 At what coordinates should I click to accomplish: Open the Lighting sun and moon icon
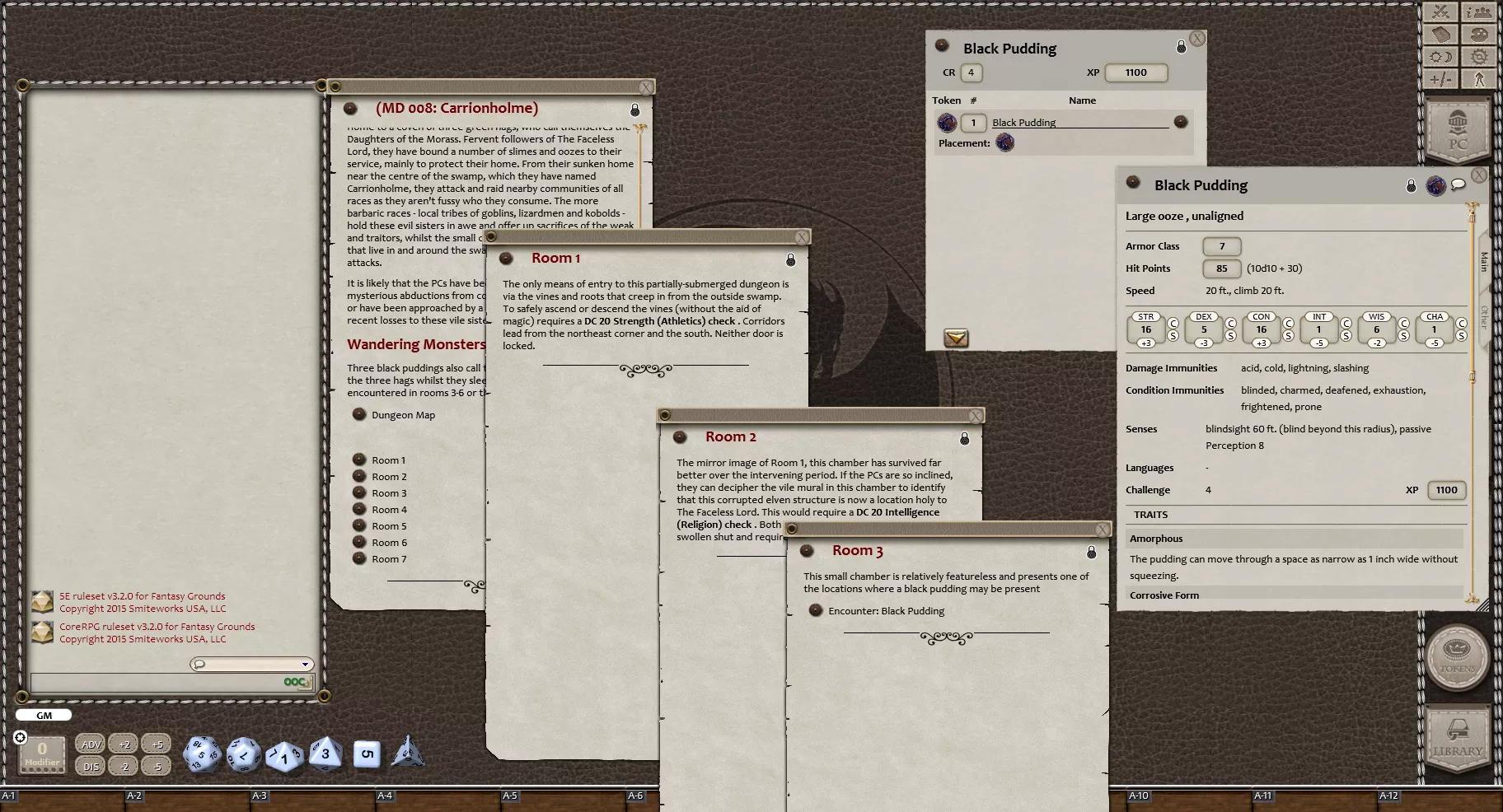point(1440,57)
